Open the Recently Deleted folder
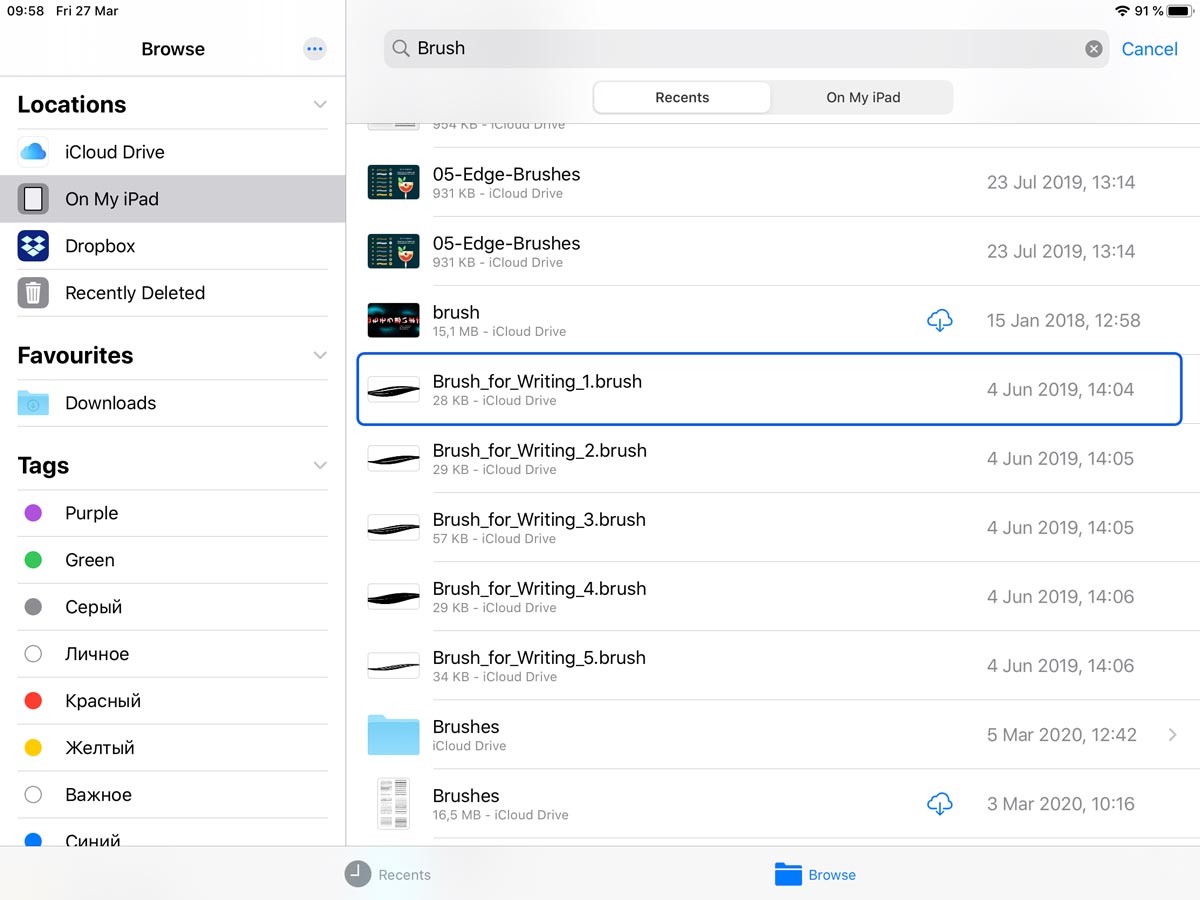Image resolution: width=1200 pixels, height=900 pixels. point(134,292)
